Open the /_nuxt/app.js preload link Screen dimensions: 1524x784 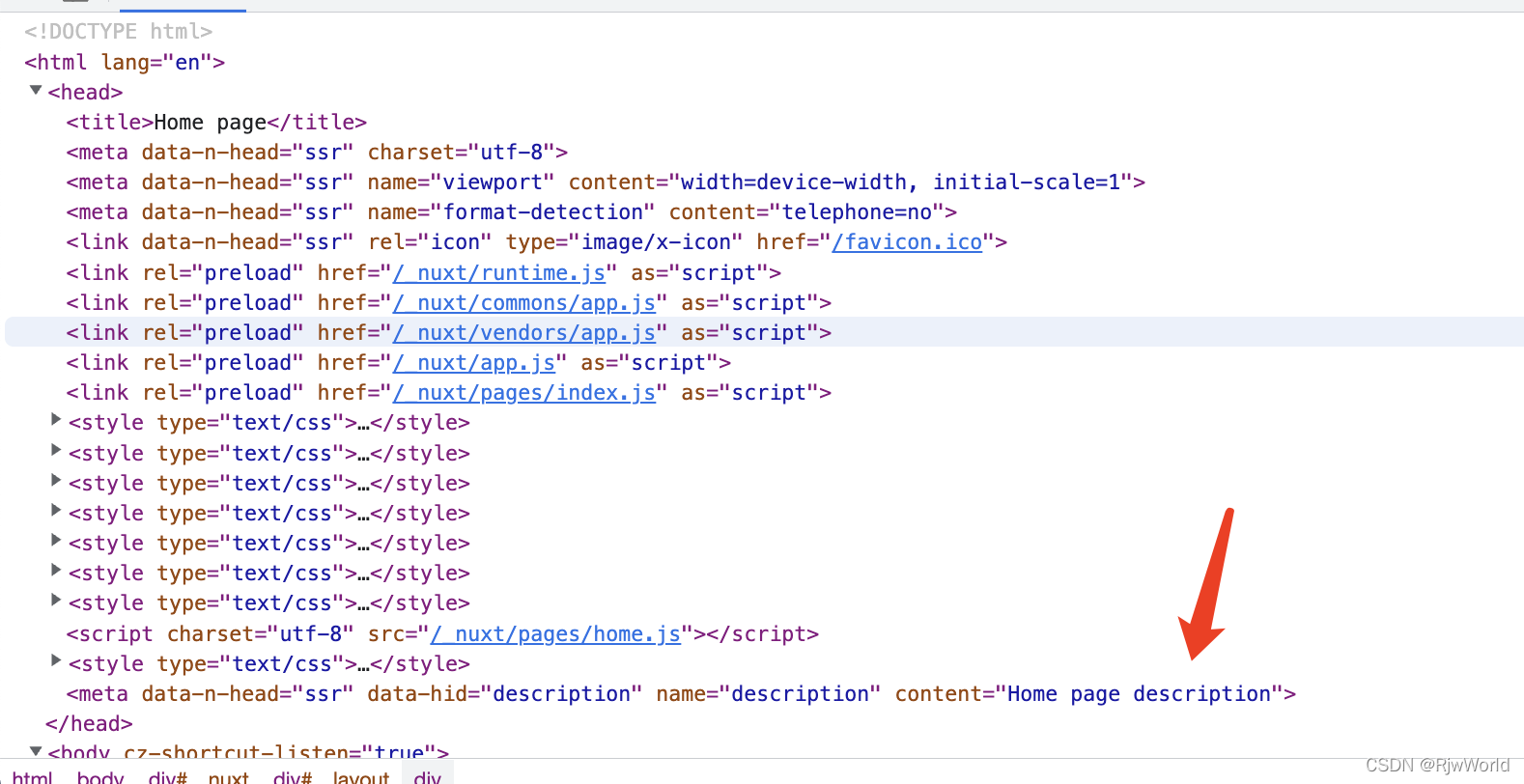474,363
